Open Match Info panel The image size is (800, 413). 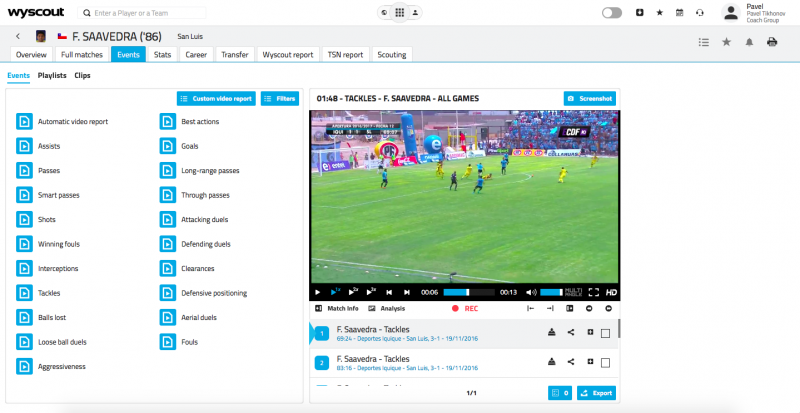click(x=337, y=309)
